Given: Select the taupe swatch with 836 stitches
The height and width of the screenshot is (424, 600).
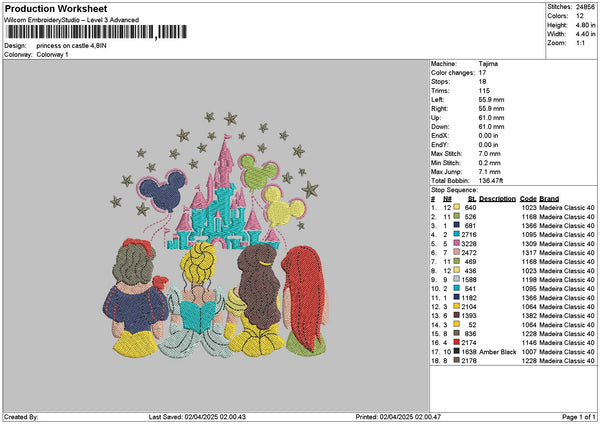Looking at the screenshot, I should click(x=457, y=333).
